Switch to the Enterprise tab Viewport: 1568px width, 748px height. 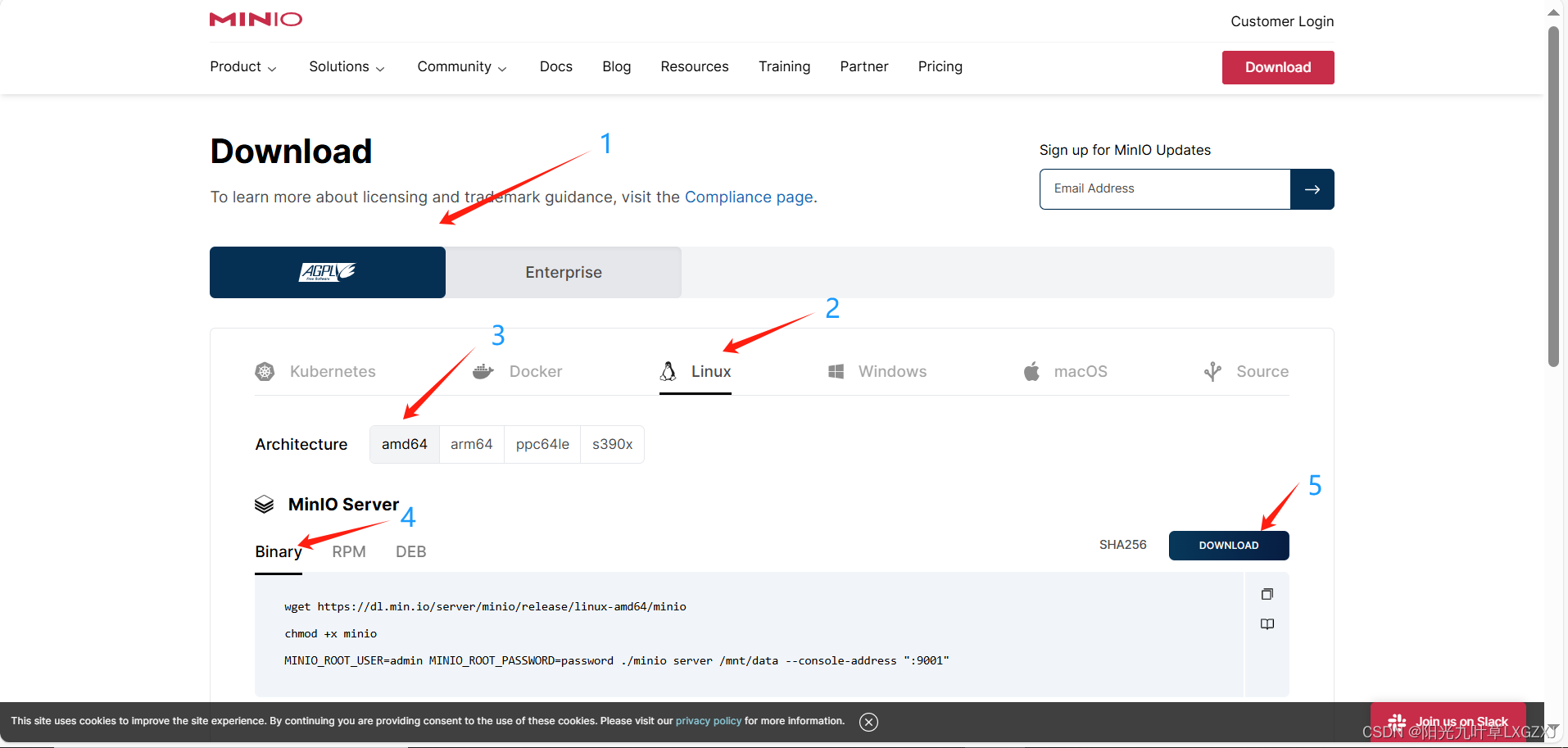(x=564, y=272)
